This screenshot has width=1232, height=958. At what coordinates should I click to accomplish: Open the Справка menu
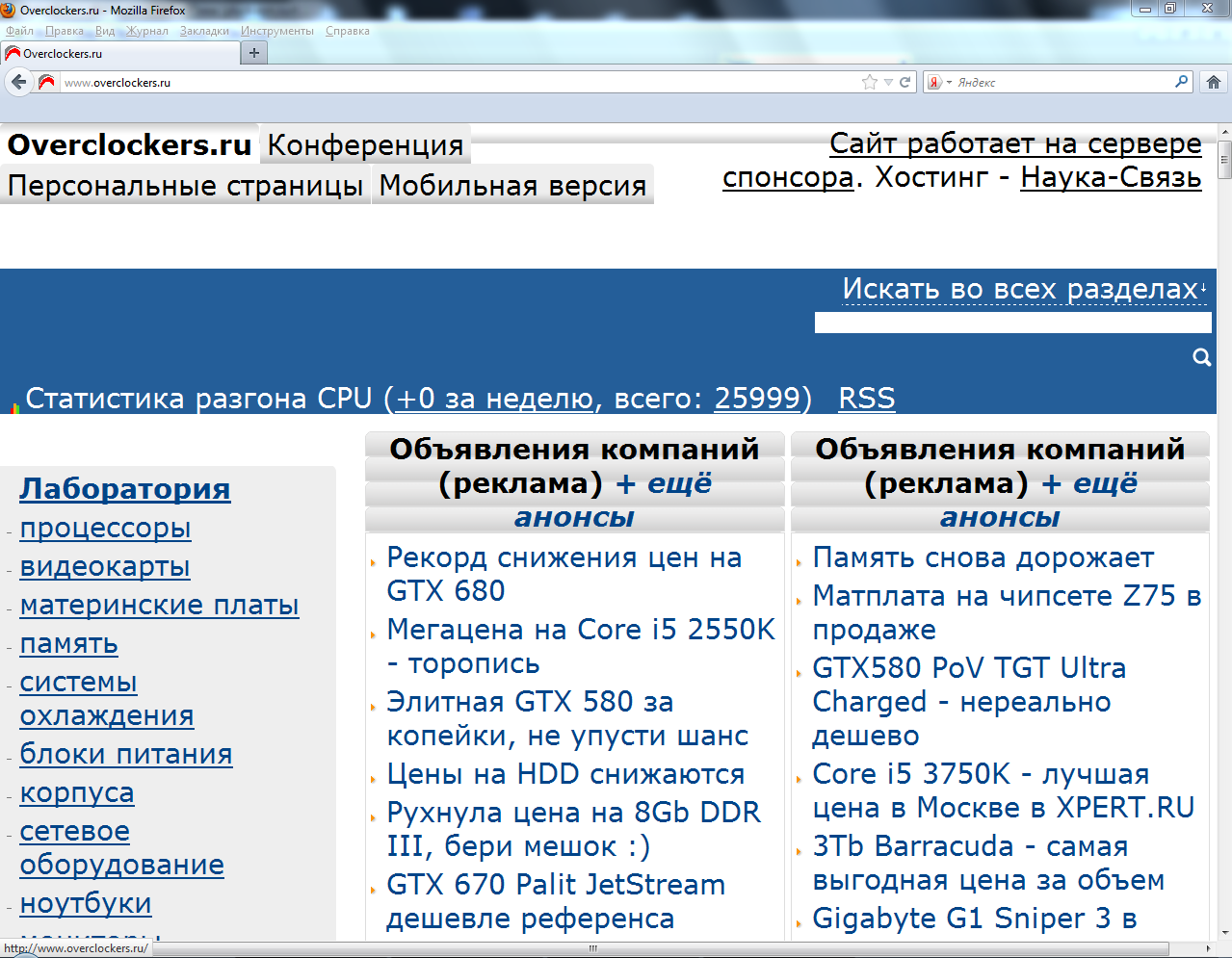click(348, 31)
